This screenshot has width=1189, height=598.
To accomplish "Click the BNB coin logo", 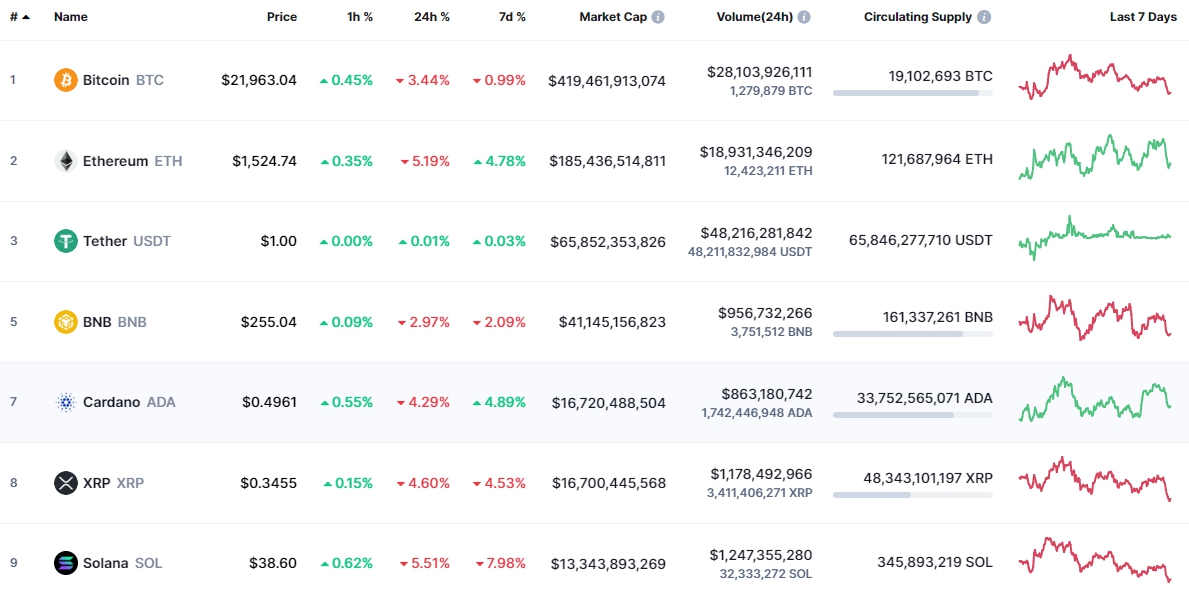I will point(66,322).
